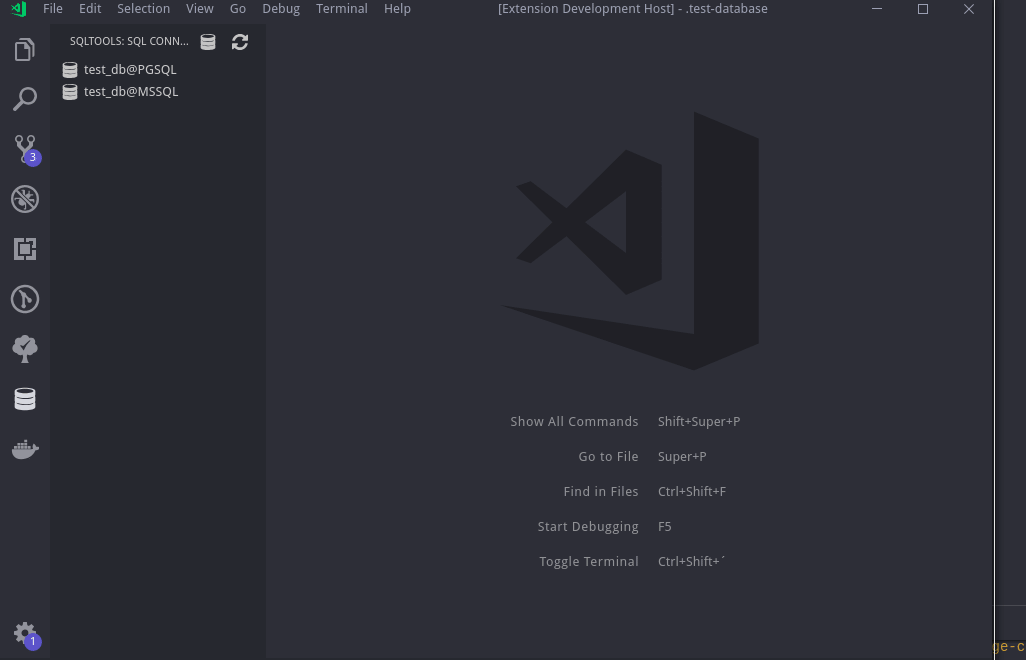Click the Ctrl+Shift+F shortcut text
The image size is (1026, 660).
pos(692,491)
